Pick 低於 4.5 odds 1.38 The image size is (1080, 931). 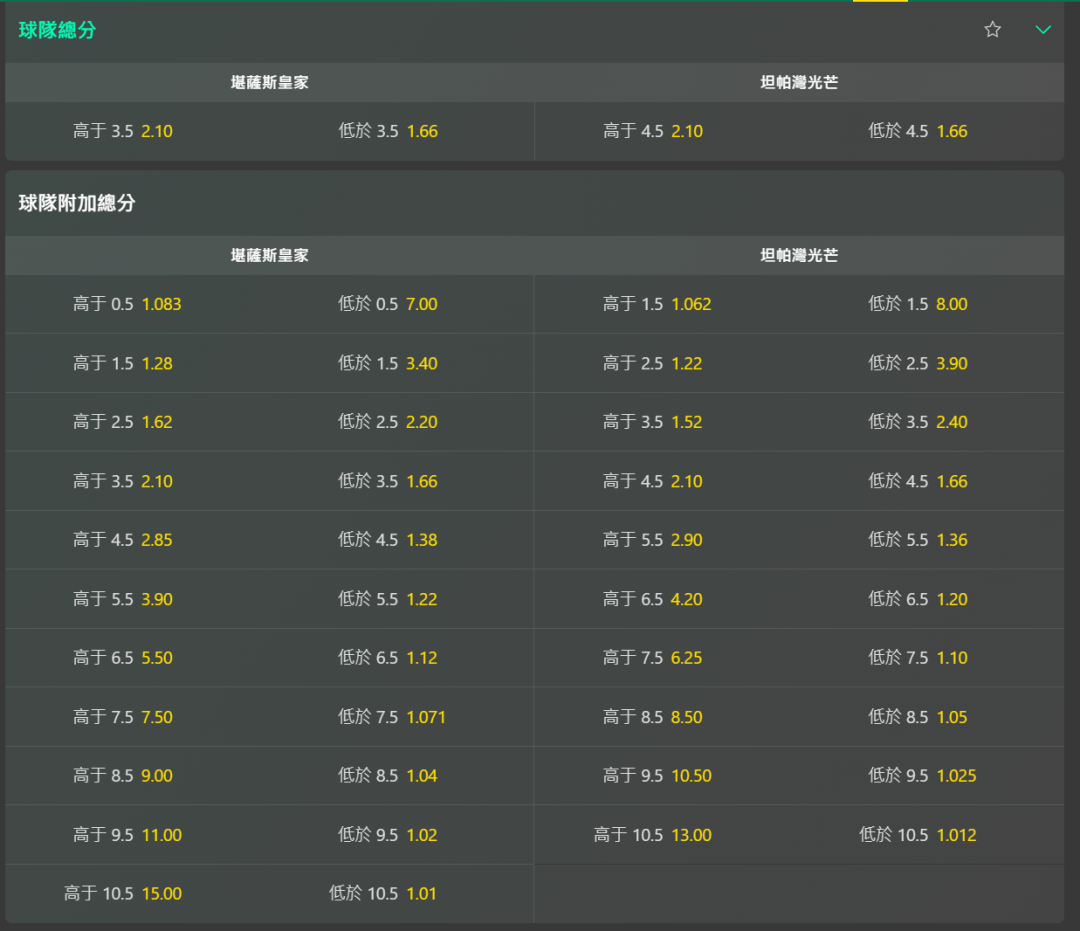(x=388, y=539)
